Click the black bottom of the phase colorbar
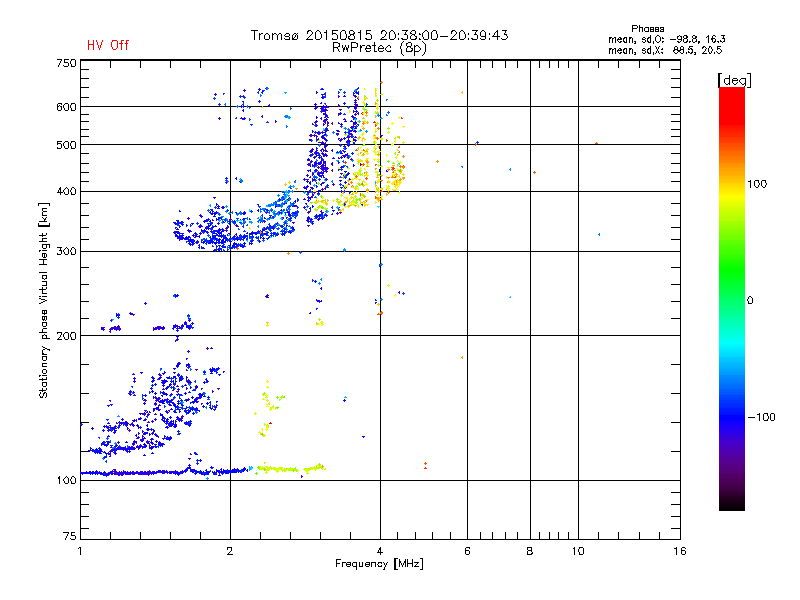Viewport: 800px width, 600px height. click(x=732, y=503)
